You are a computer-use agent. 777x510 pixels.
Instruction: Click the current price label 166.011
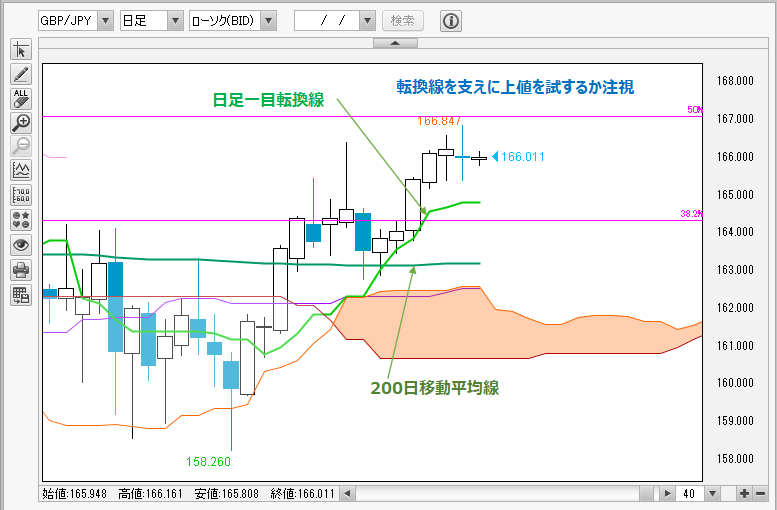[x=522, y=157]
